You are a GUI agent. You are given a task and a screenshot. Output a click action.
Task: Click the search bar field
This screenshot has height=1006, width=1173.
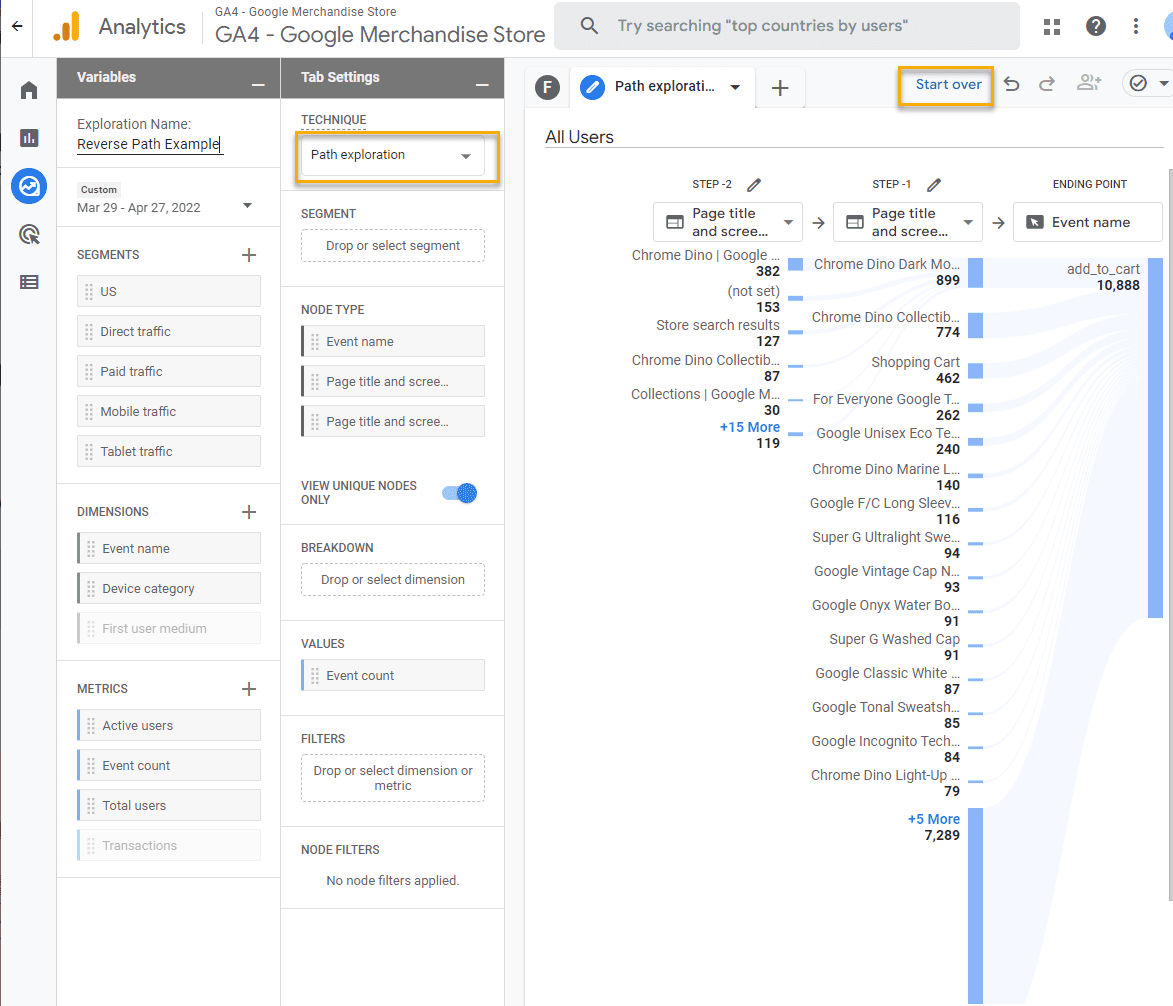point(786,26)
